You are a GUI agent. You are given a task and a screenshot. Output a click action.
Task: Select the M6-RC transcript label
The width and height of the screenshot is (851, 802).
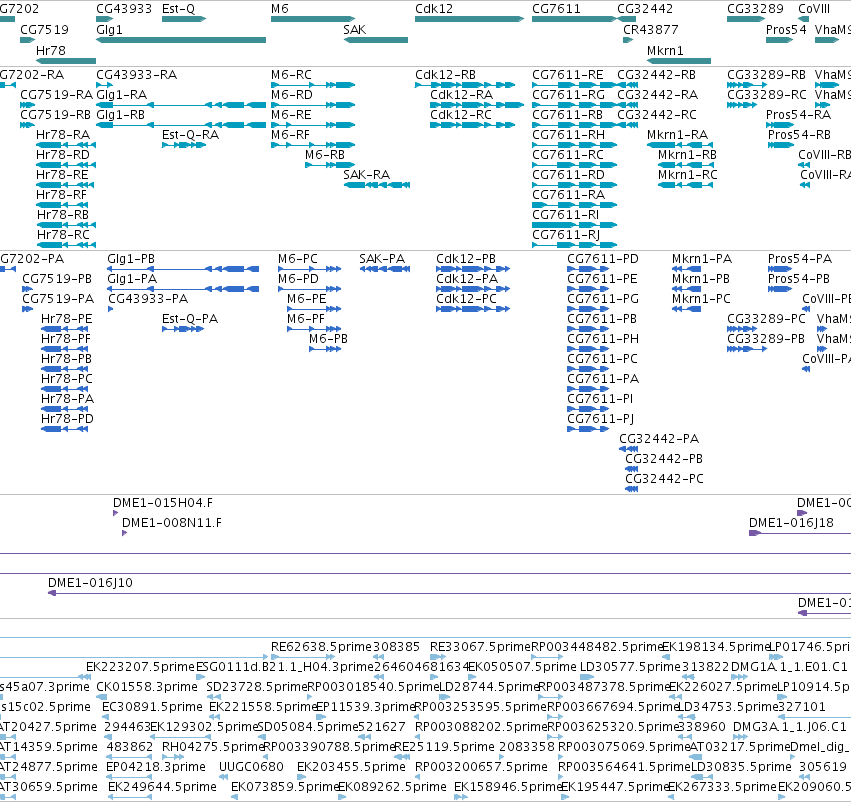coord(291,74)
